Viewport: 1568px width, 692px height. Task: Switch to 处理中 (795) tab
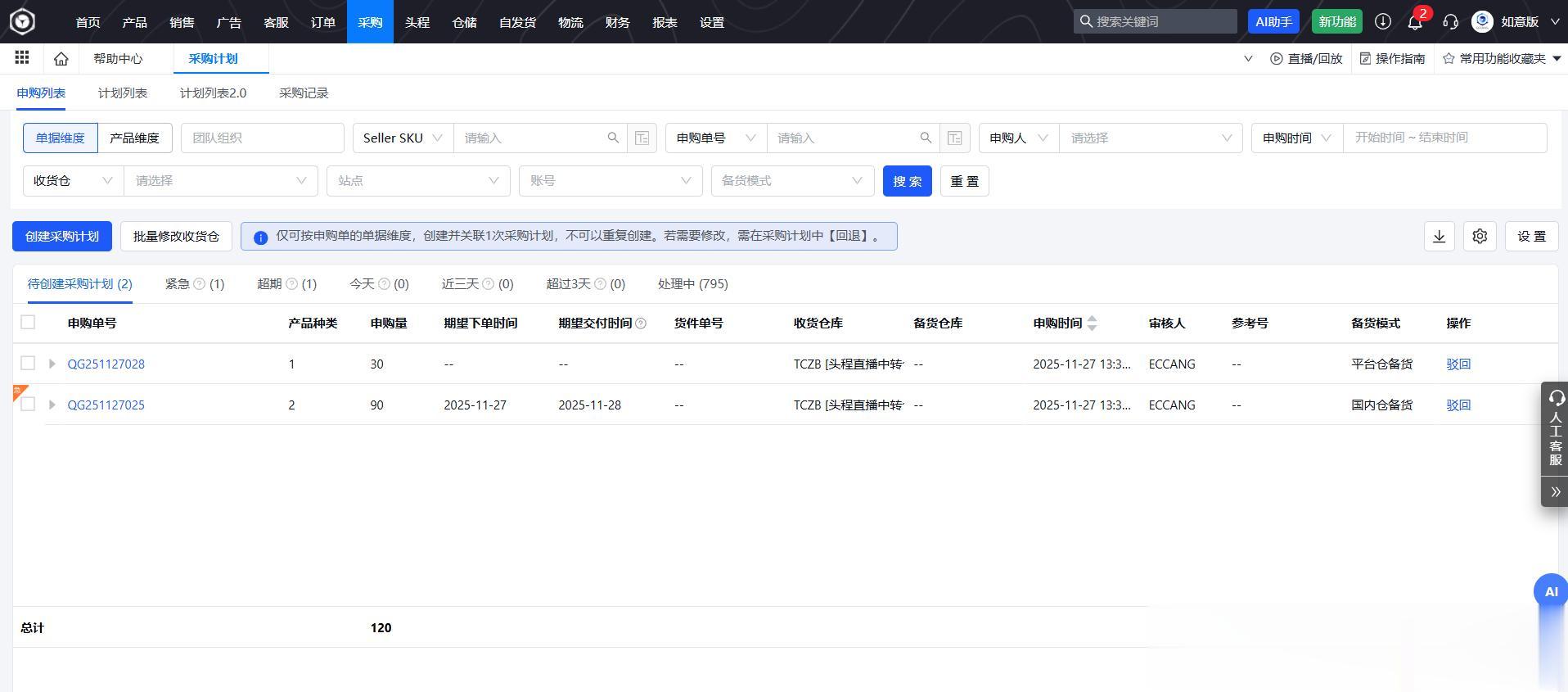[693, 283]
